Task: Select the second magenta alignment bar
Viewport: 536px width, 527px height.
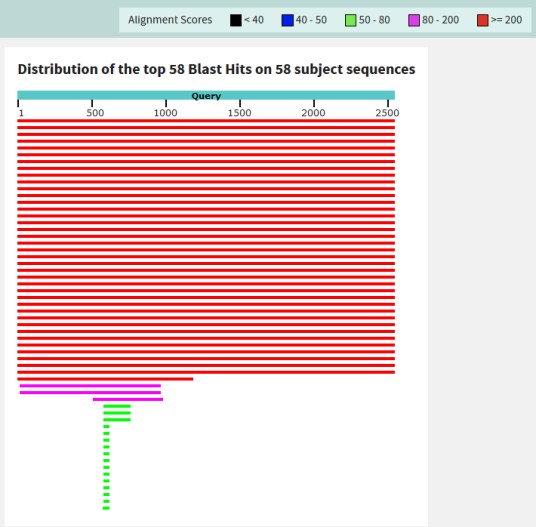Action: [90, 393]
